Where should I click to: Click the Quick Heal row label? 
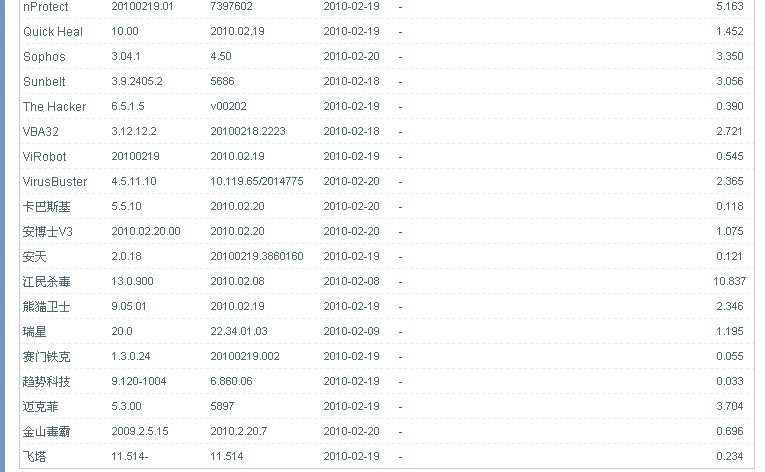[x=53, y=32]
